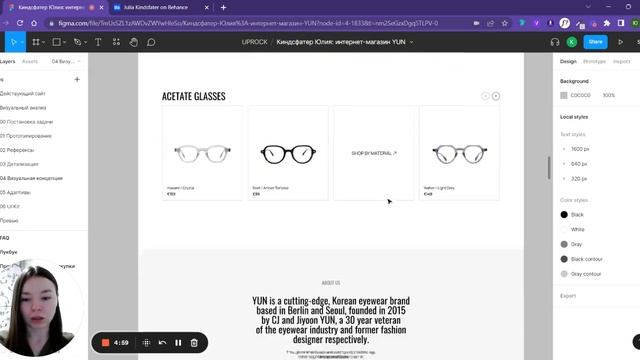Select the Hand tool
The image size is (640, 360).
133,42
